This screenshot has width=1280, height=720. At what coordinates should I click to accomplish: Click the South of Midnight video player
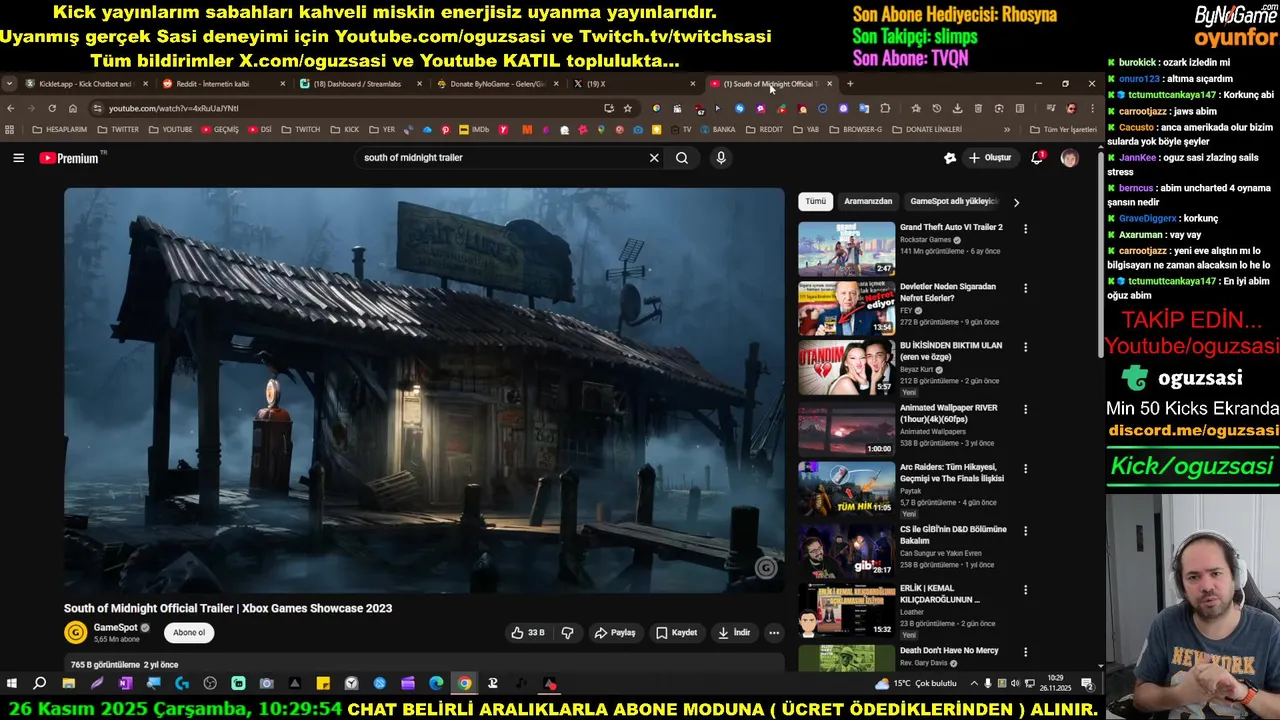424,390
